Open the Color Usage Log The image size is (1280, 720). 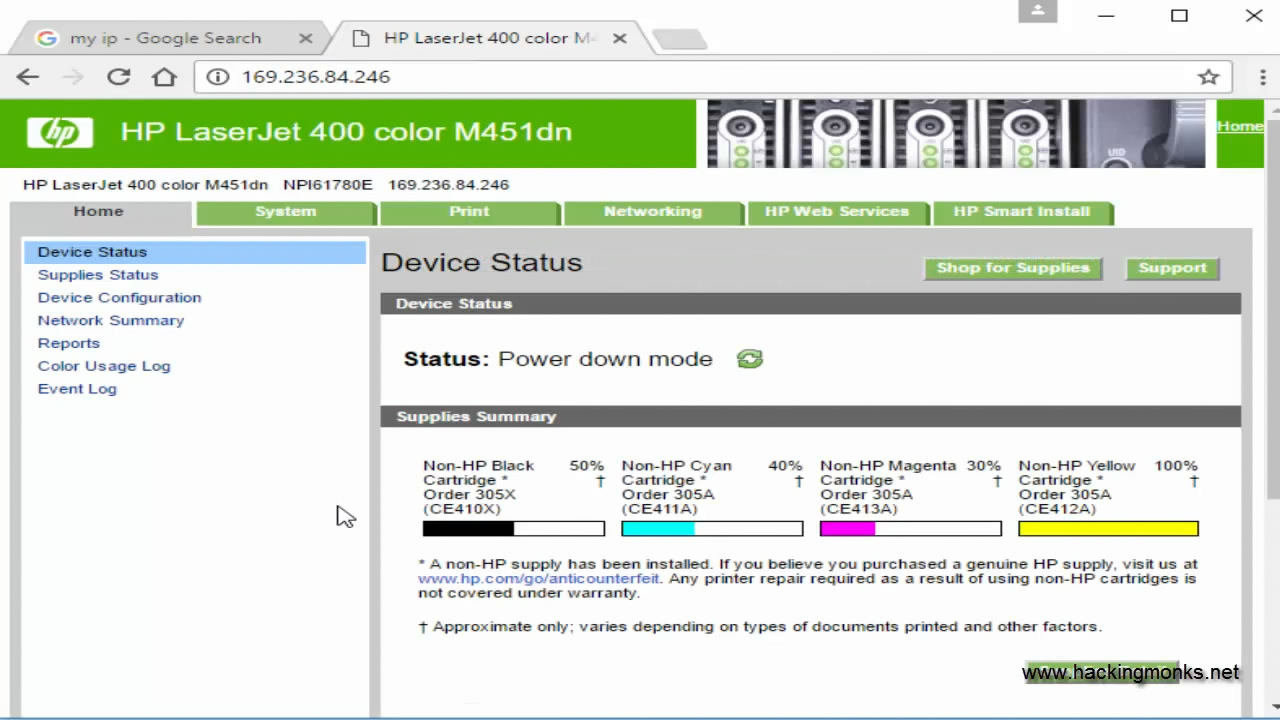(x=104, y=366)
